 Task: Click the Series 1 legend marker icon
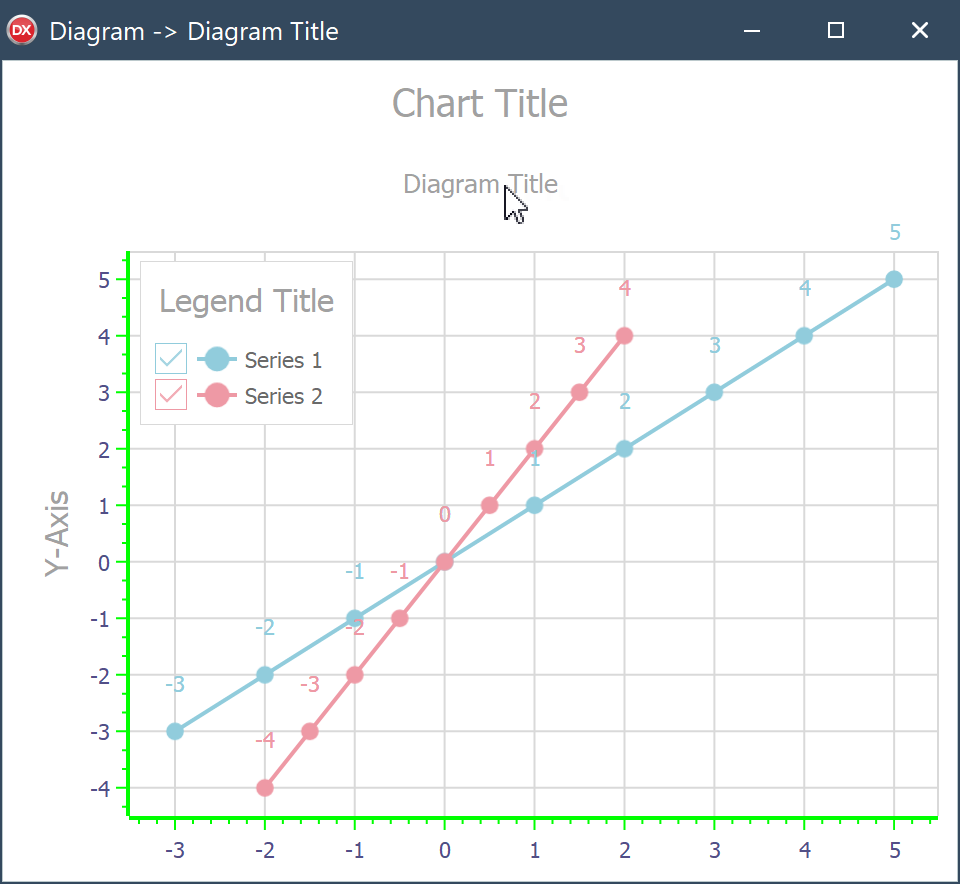(216, 359)
